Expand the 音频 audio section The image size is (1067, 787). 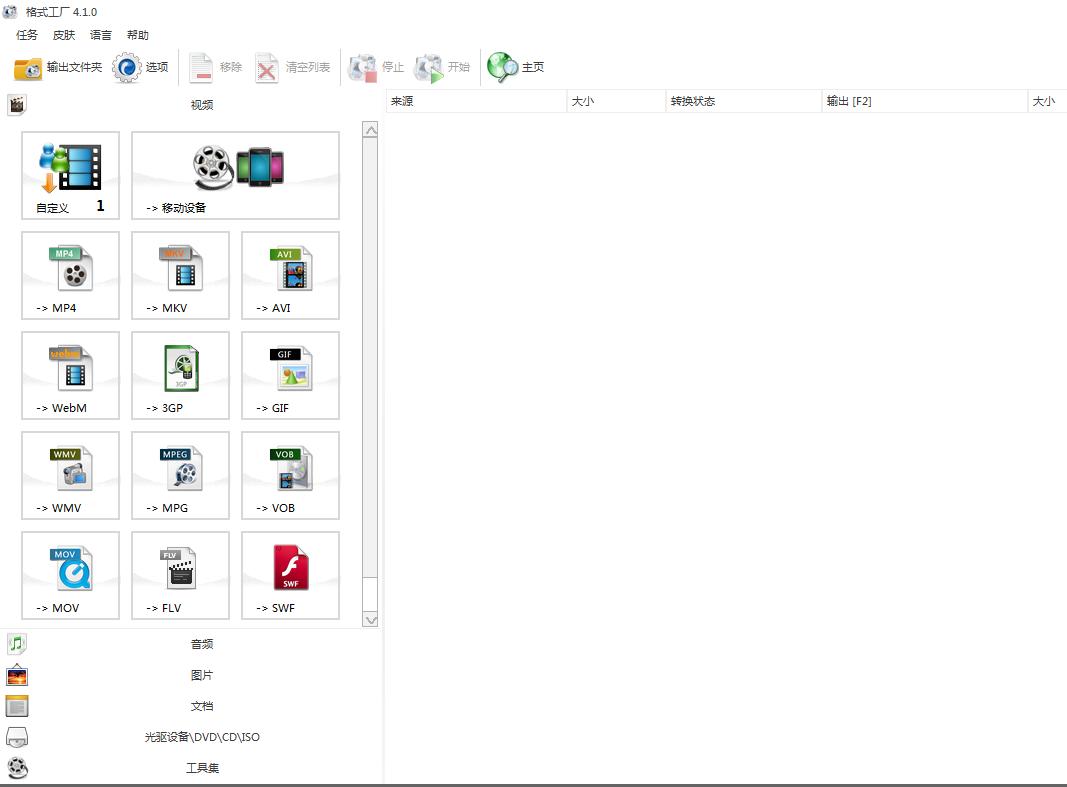pos(201,644)
